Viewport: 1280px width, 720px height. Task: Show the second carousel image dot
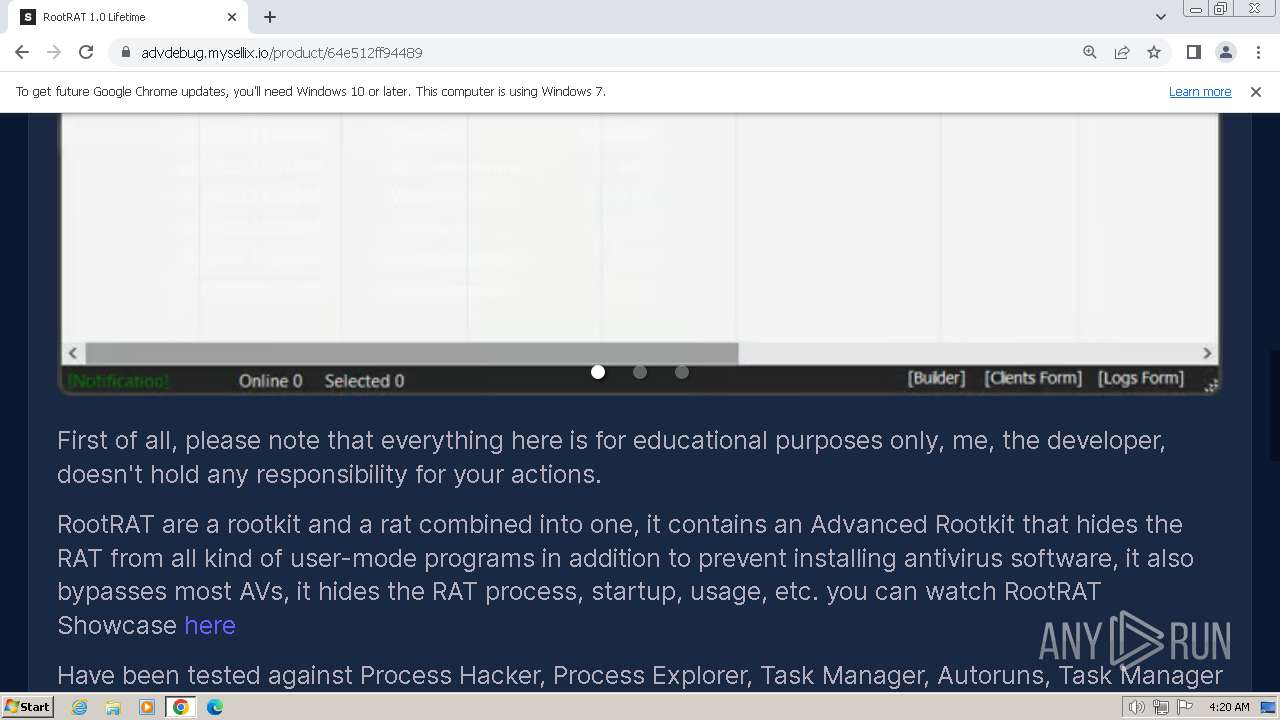point(640,372)
